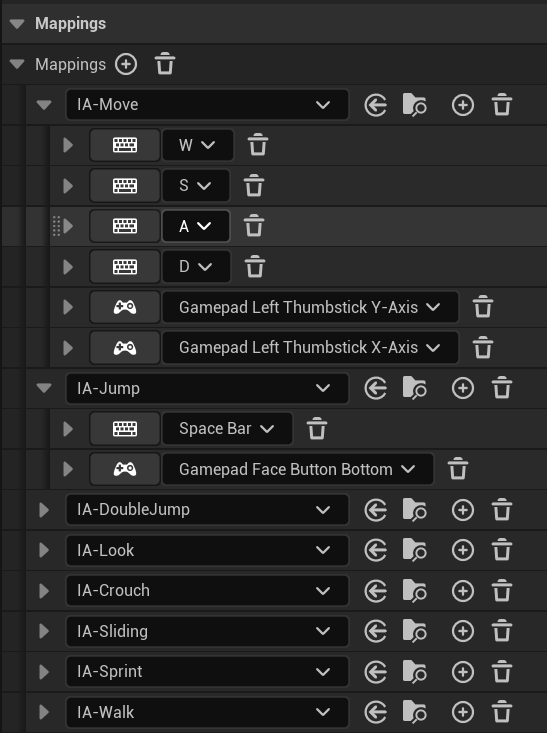Click gamepad key selector for Thumbstick X-Axis
Viewport: 547px width, 733px height.
[x=125, y=348]
